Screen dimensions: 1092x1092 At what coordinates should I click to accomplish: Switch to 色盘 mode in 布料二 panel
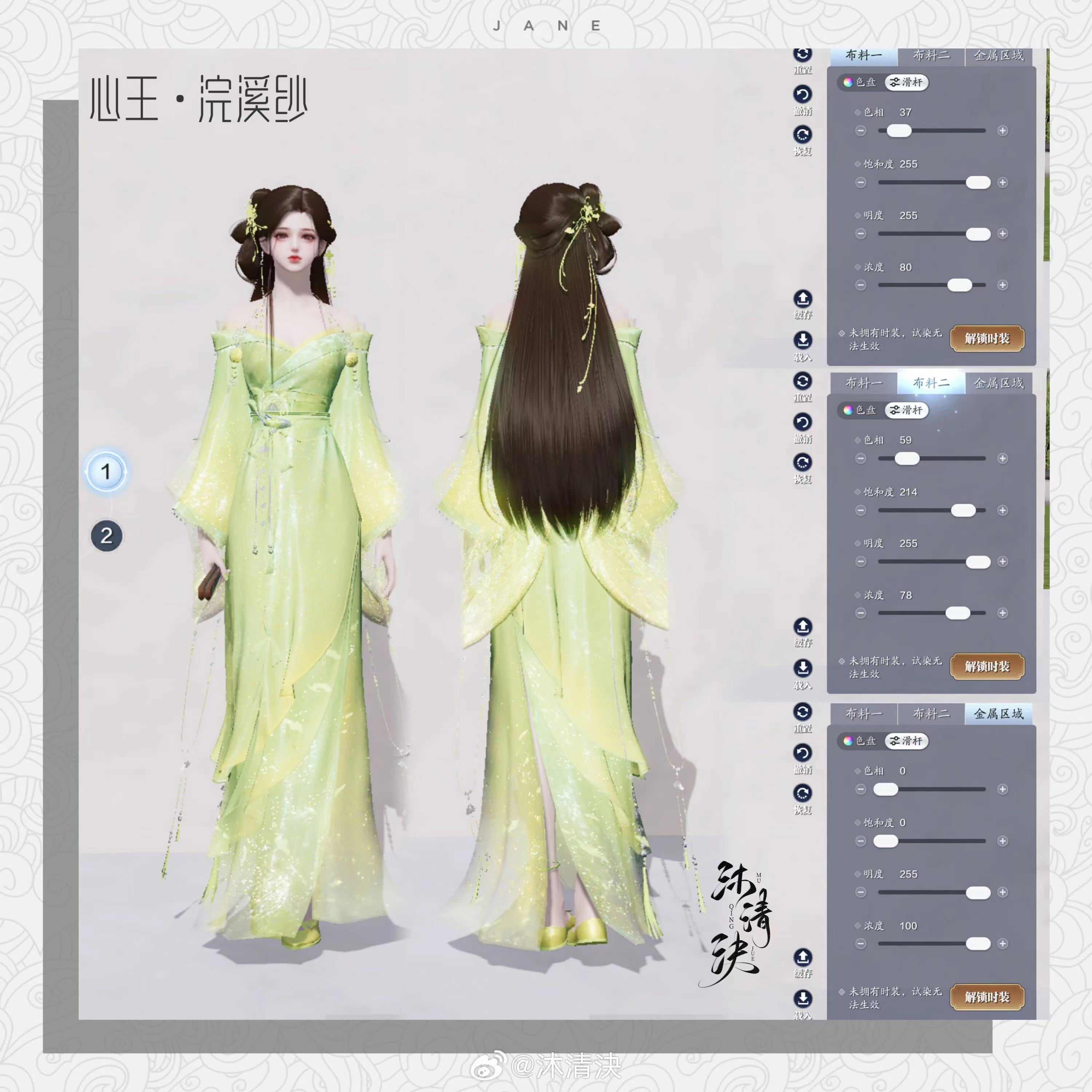[x=860, y=410]
